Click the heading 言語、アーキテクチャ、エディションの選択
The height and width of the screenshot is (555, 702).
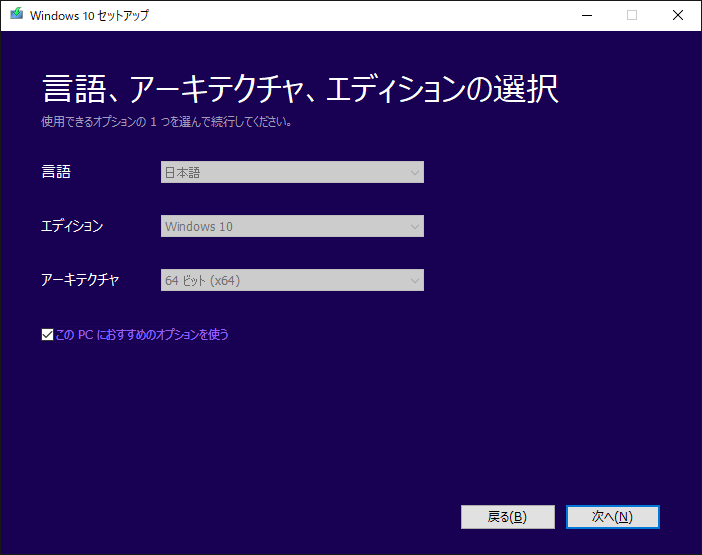point(300,89)
